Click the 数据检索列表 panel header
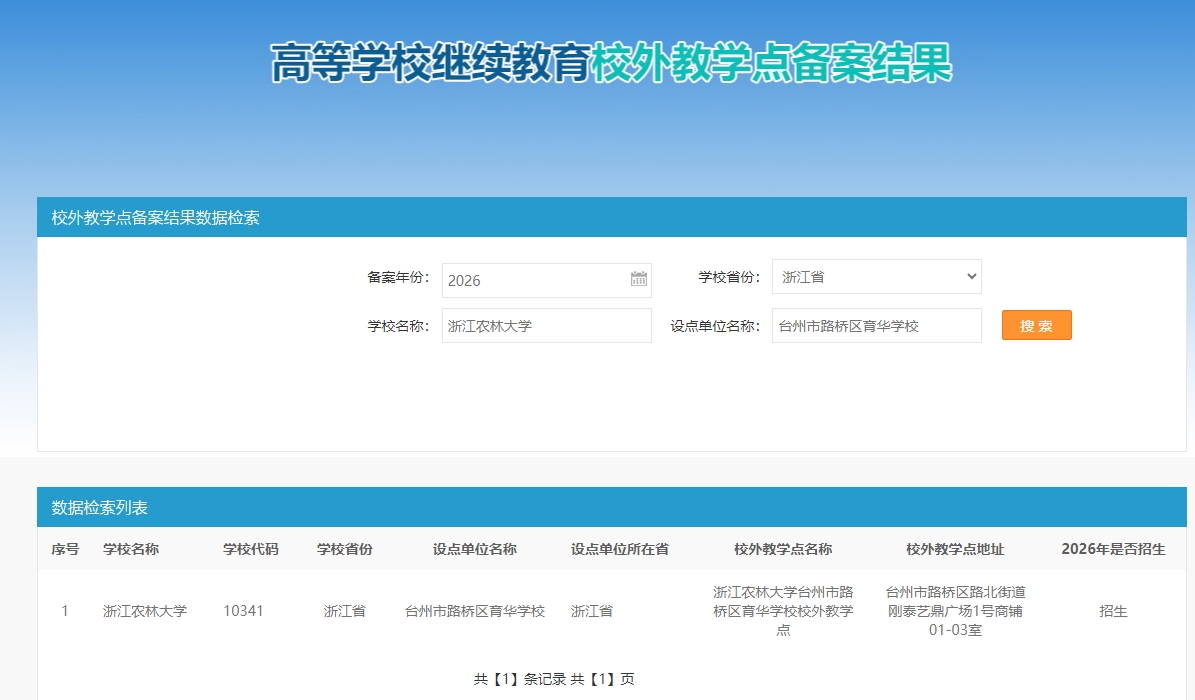The width and height of the screenshot is (1195, 700). (x=612, y=507)
